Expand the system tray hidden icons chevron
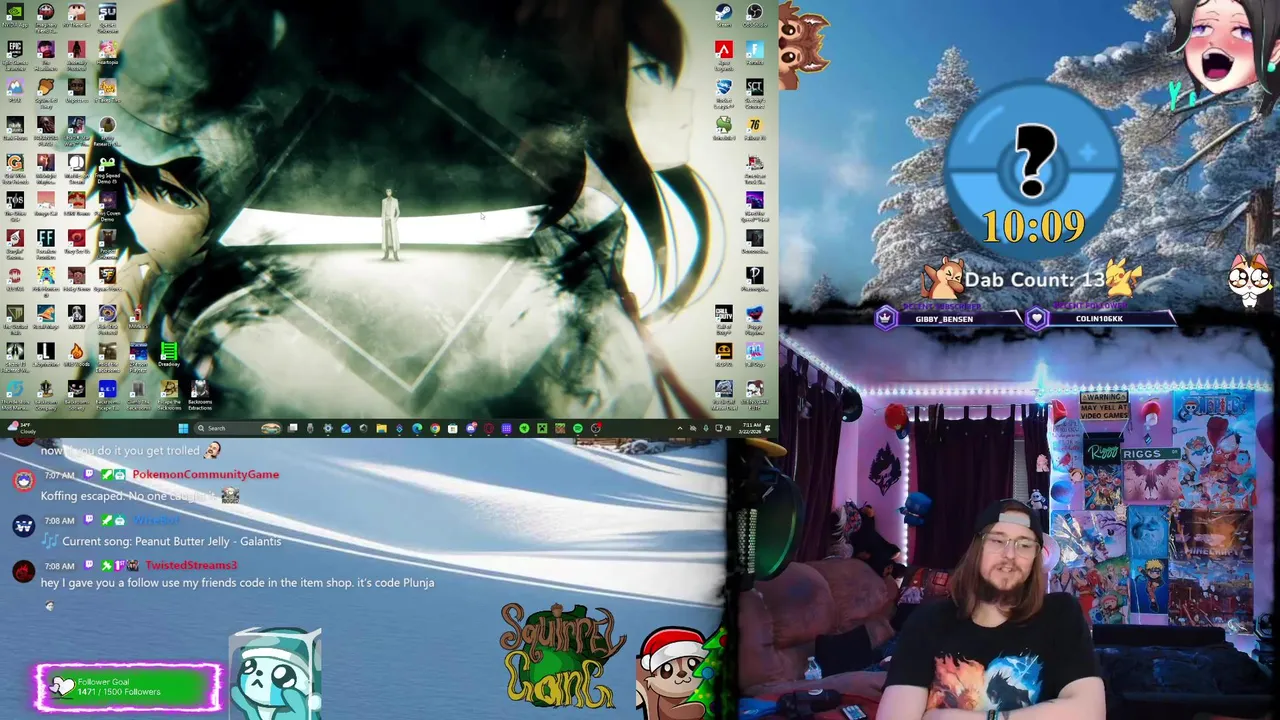Screen dimensions: 1280x720 point(680,428)
